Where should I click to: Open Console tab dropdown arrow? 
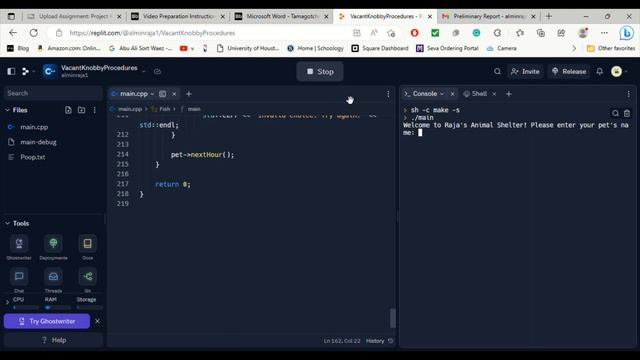pos(442,94)
